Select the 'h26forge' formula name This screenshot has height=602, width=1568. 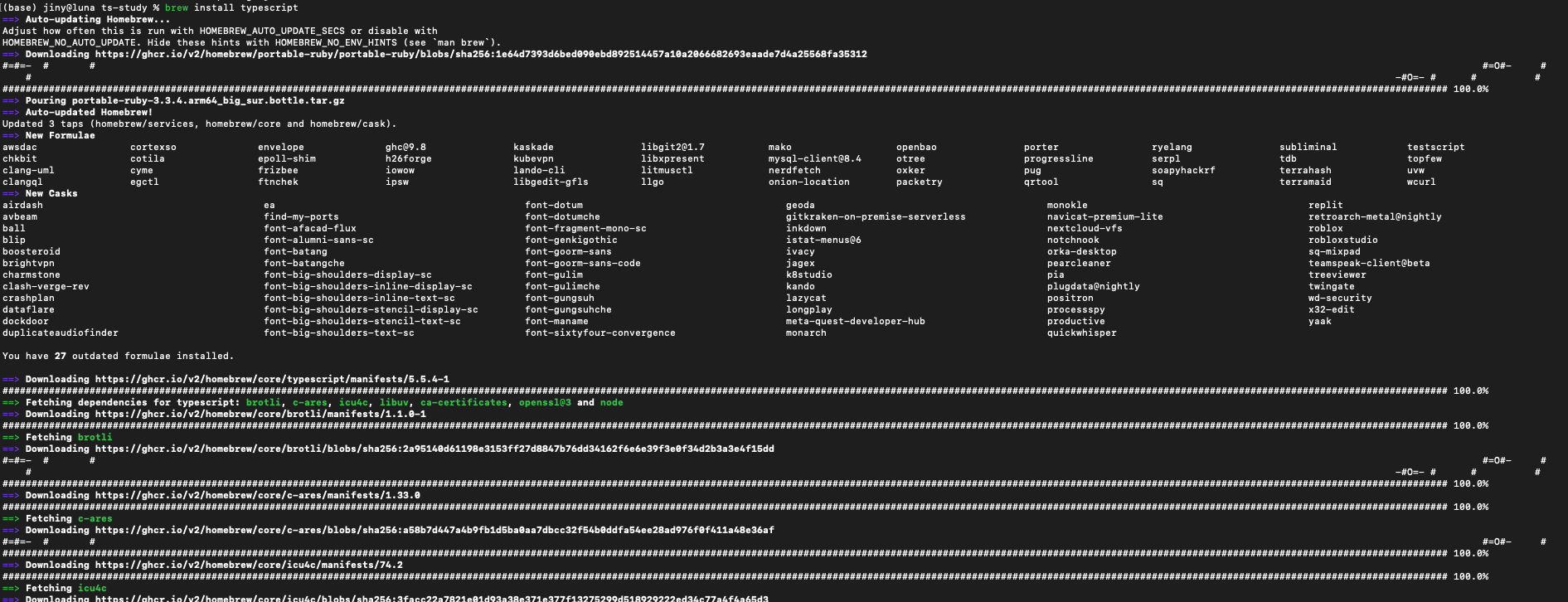(409, 158)
